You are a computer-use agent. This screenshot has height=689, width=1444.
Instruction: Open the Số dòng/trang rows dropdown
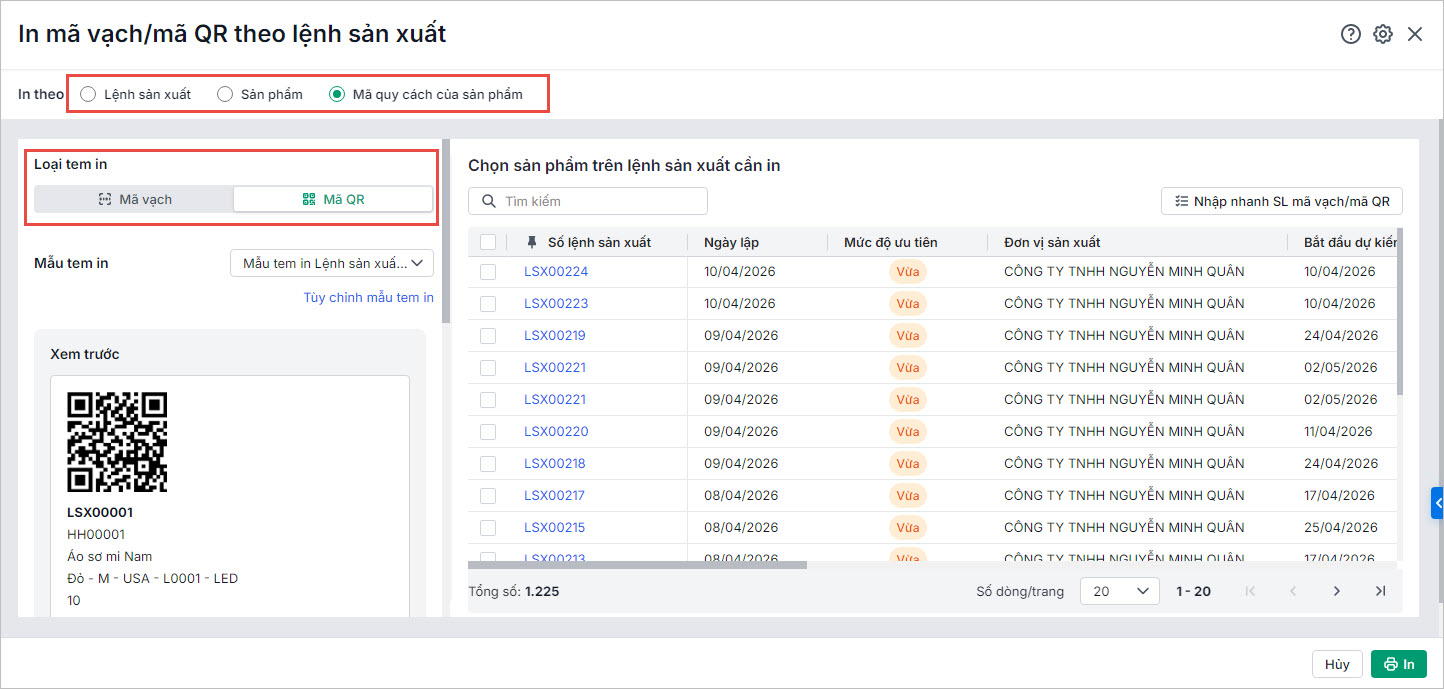pyautogui.click(x=1119, y=591)
